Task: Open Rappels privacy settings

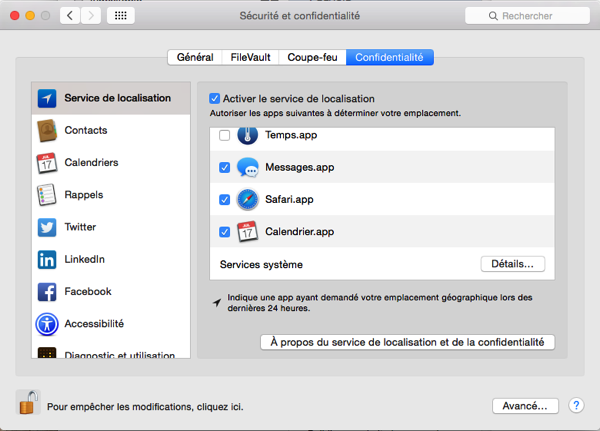Action: click(83, 195)
